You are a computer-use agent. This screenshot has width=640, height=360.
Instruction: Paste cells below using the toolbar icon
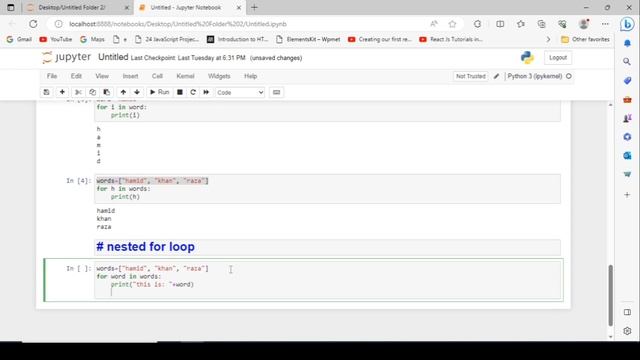(107, 92)
